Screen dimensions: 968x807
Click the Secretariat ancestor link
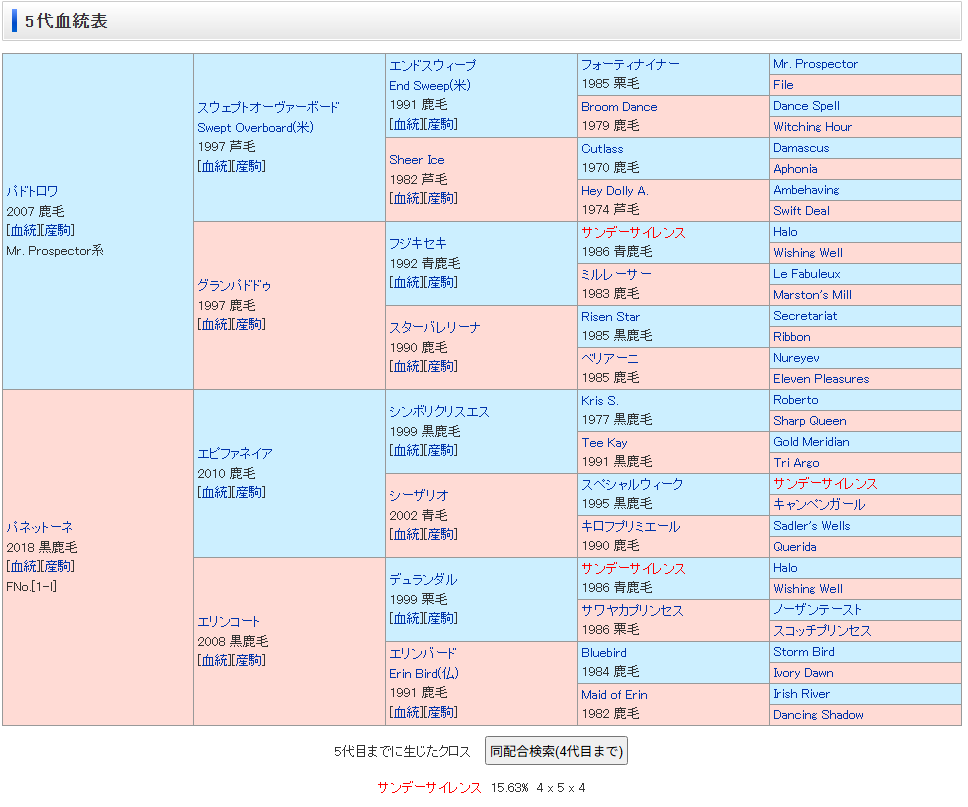click(x=805, y=316)
